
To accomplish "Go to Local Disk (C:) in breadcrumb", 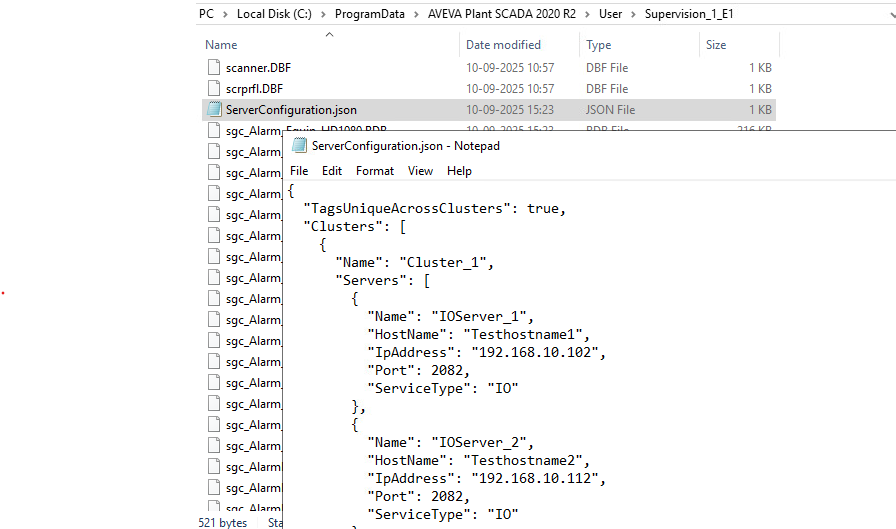I will tap(274, 14).
